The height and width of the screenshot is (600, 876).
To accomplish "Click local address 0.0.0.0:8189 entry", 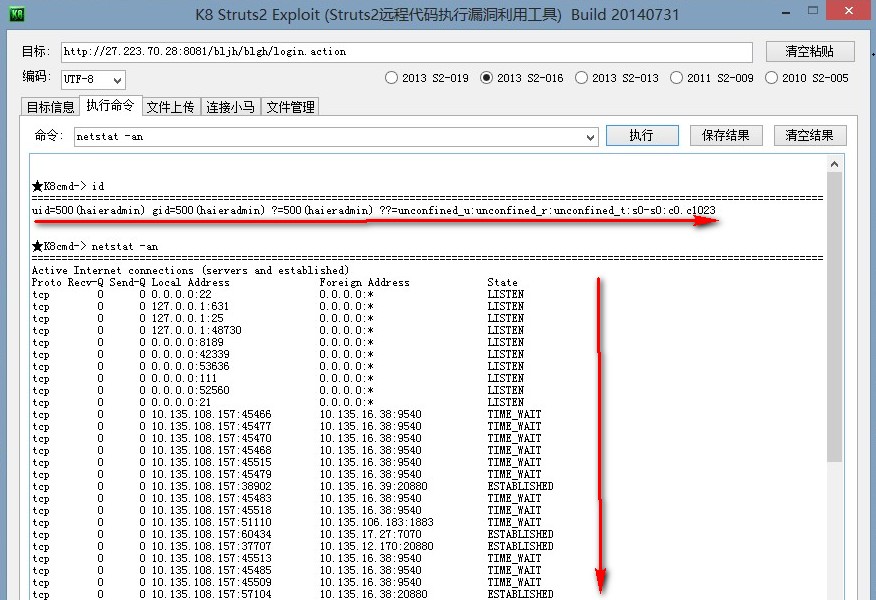I will (187, 342).
